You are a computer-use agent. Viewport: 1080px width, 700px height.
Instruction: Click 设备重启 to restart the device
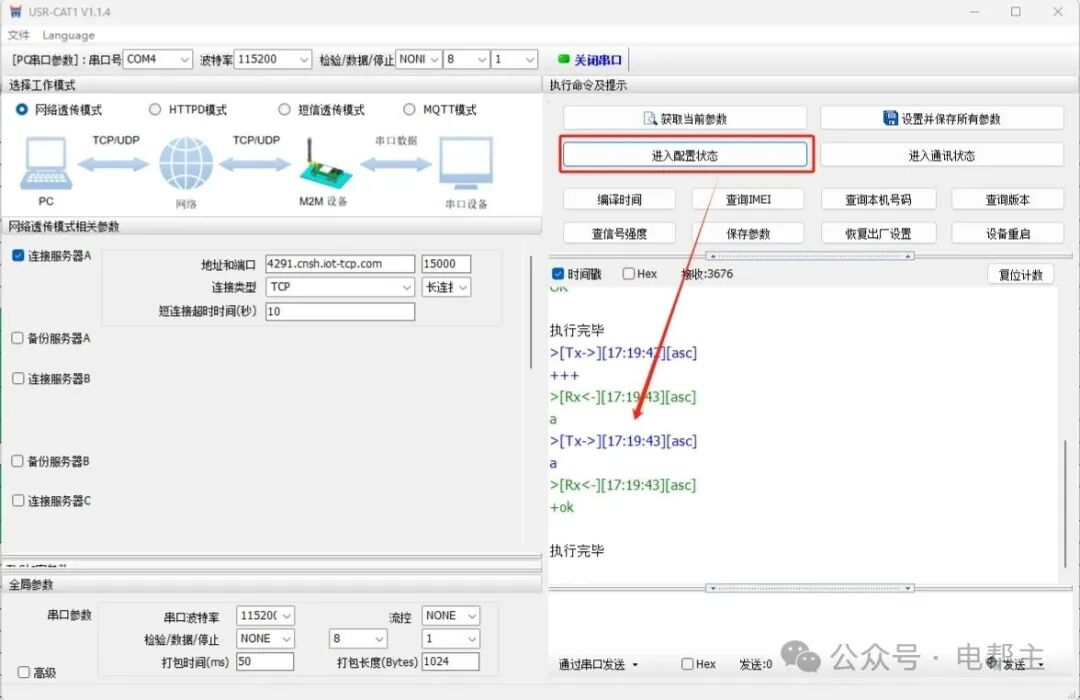coord(1007,232)
